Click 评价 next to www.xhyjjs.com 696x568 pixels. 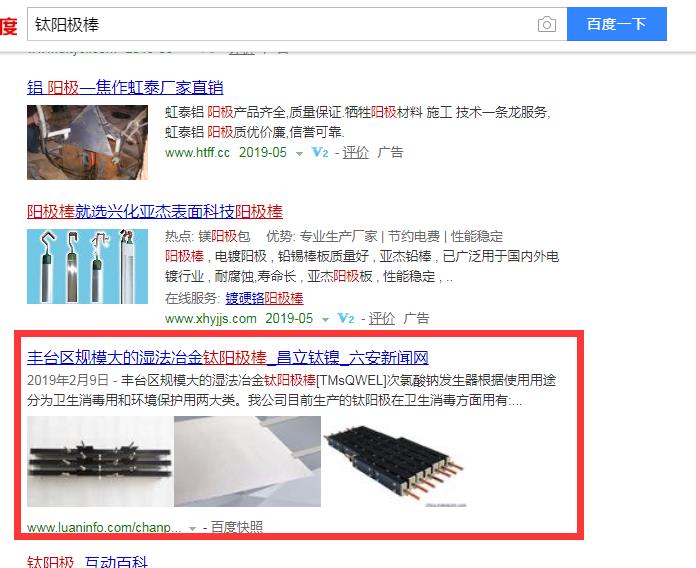382,319
